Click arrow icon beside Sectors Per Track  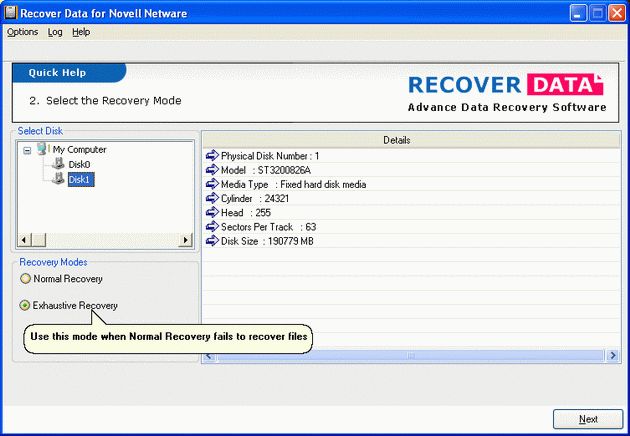212,227
